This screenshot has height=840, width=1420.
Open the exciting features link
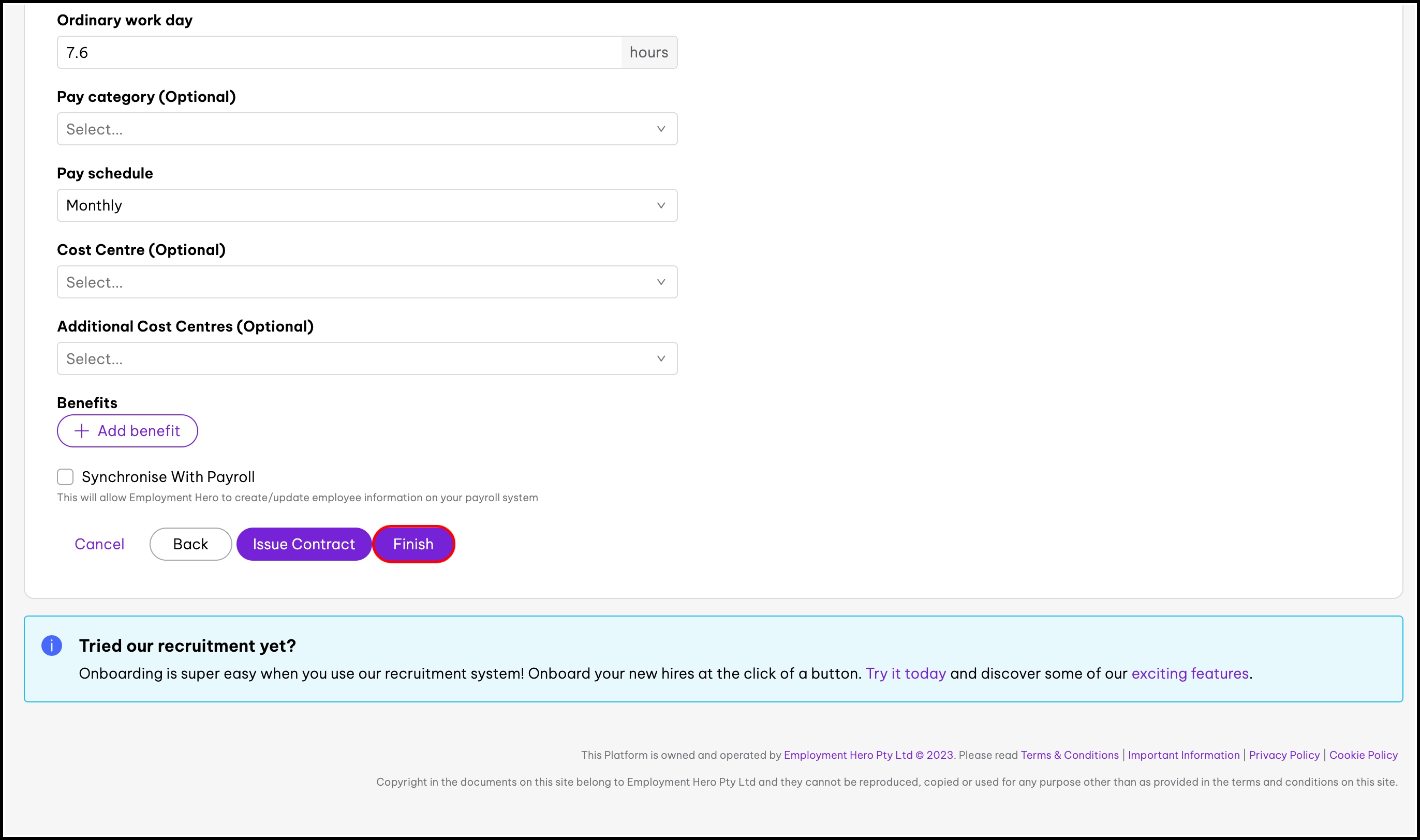pos(1190,673)
